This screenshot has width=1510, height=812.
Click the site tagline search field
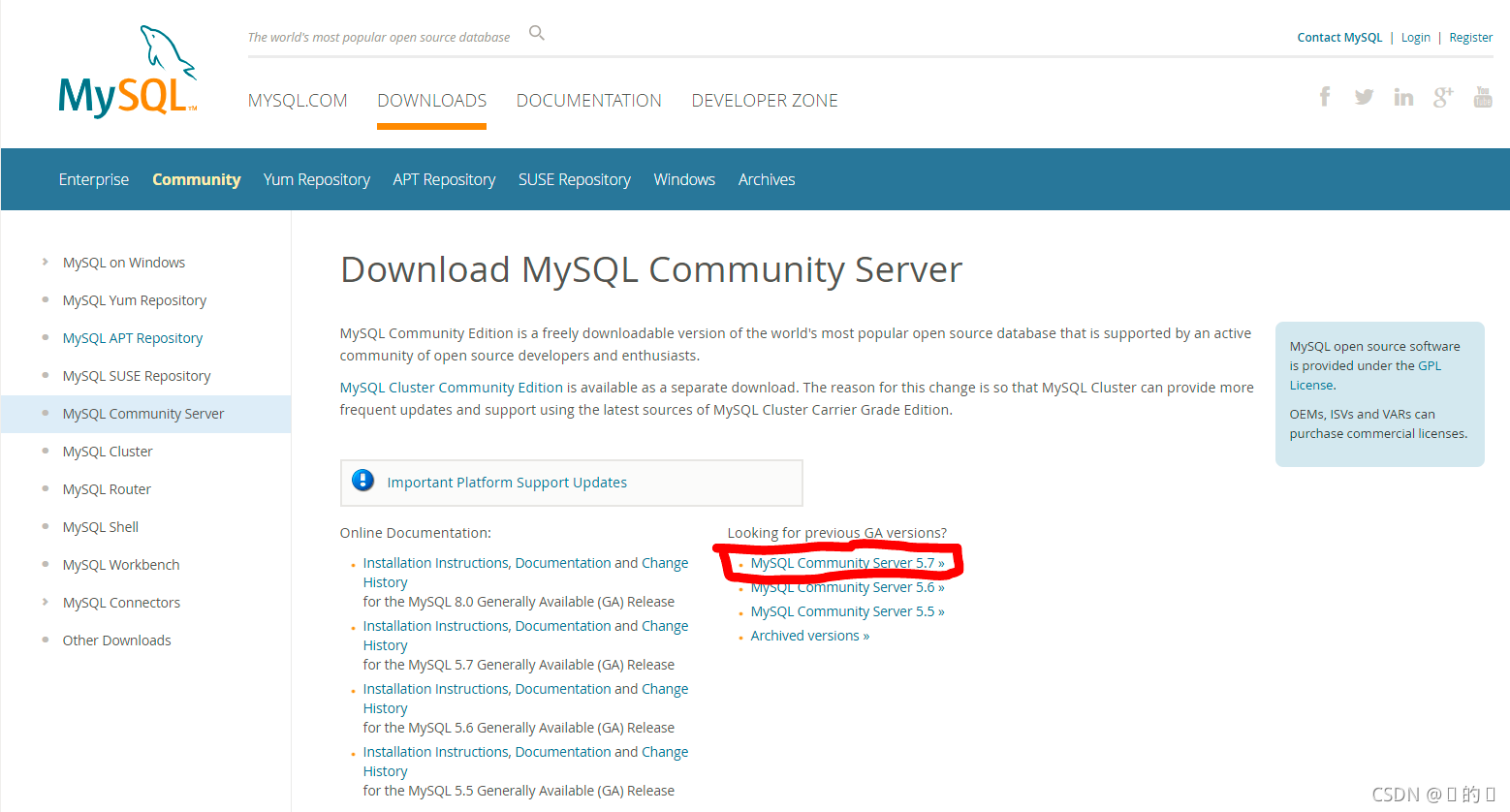pyautogui.click(x=379, y=38)
